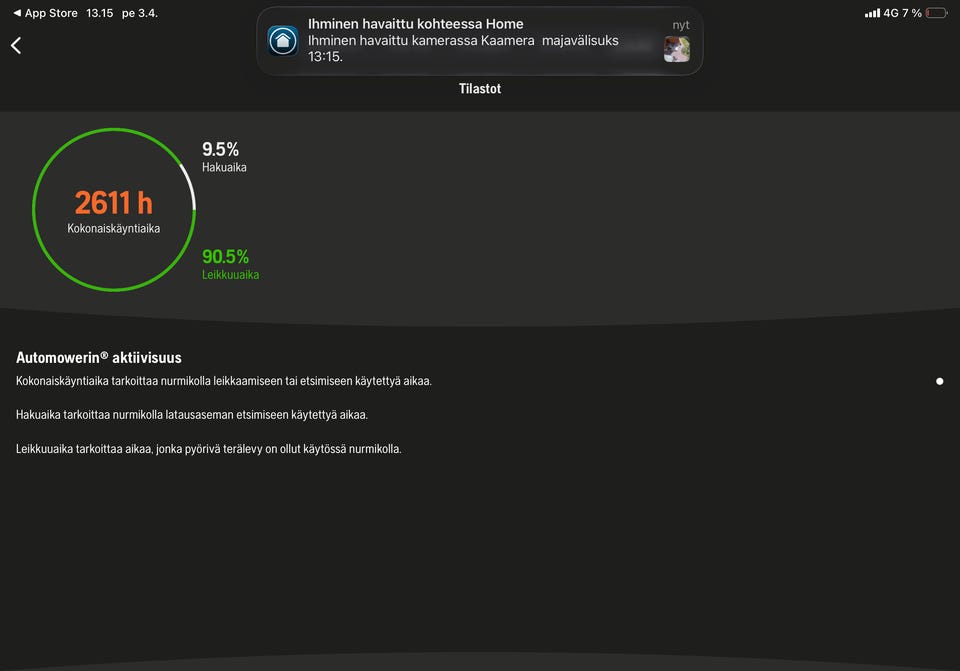Tap the notification's 'nyt' timestamp

(681, 25)
